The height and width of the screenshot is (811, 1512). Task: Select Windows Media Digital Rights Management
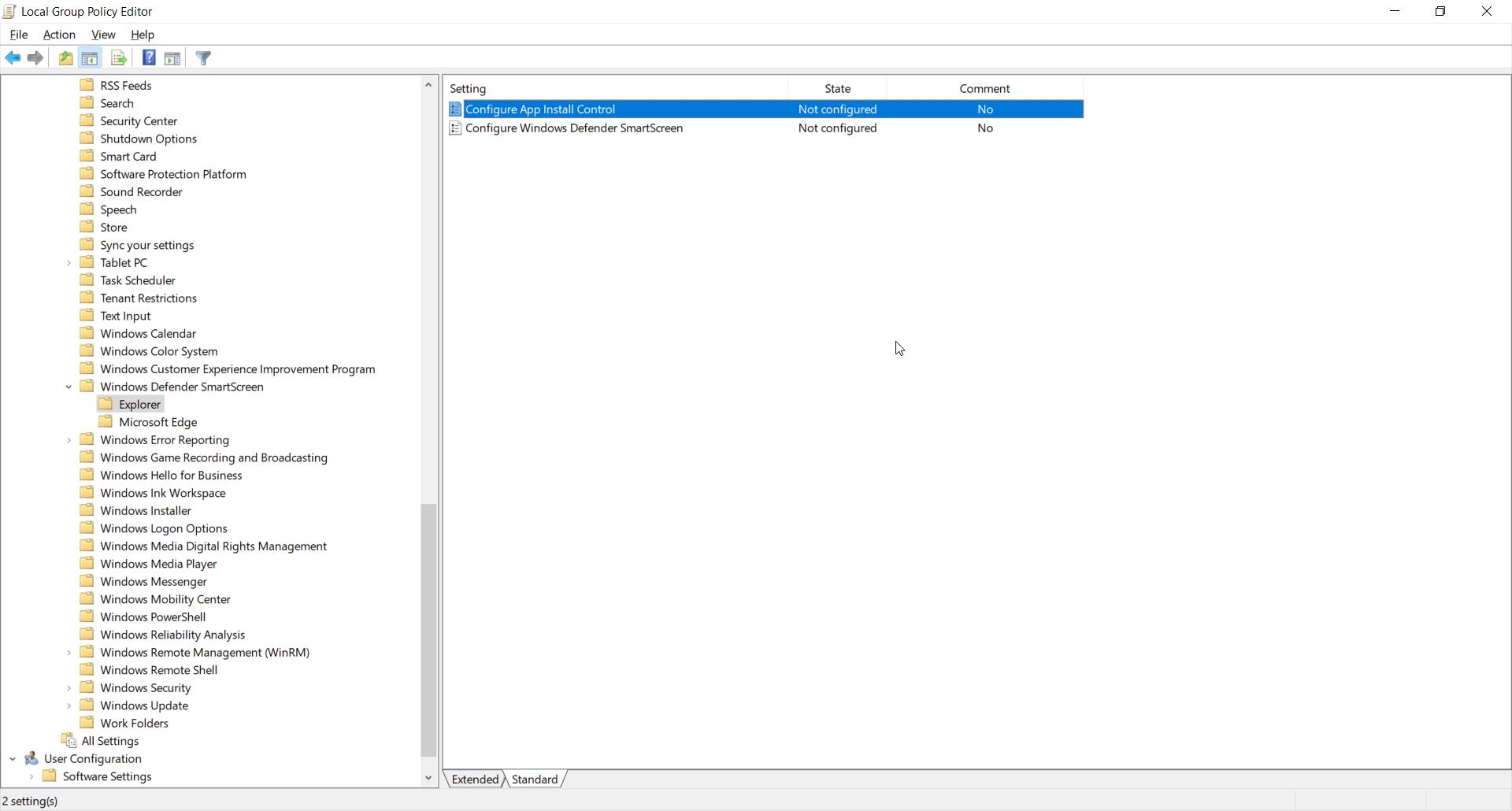213,546
